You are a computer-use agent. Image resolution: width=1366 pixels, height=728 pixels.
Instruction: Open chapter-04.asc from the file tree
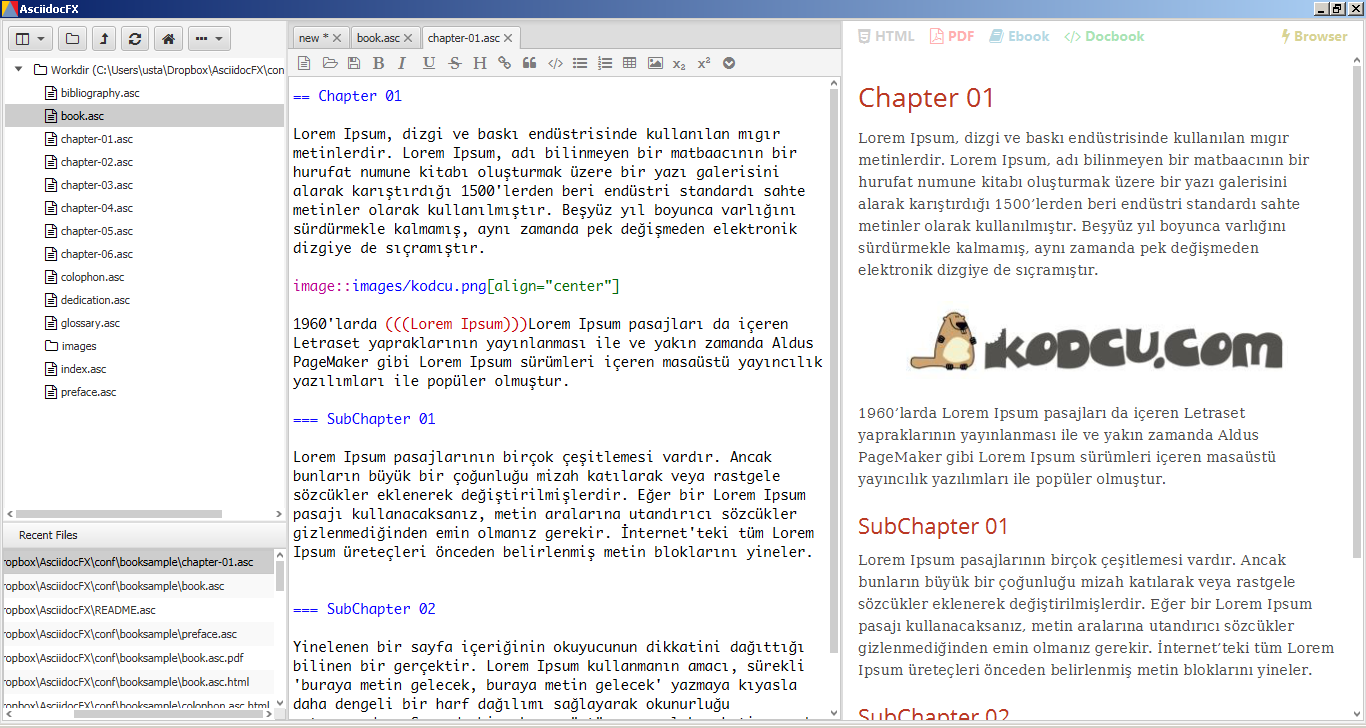pyautogui.click(x=96, y=208)
